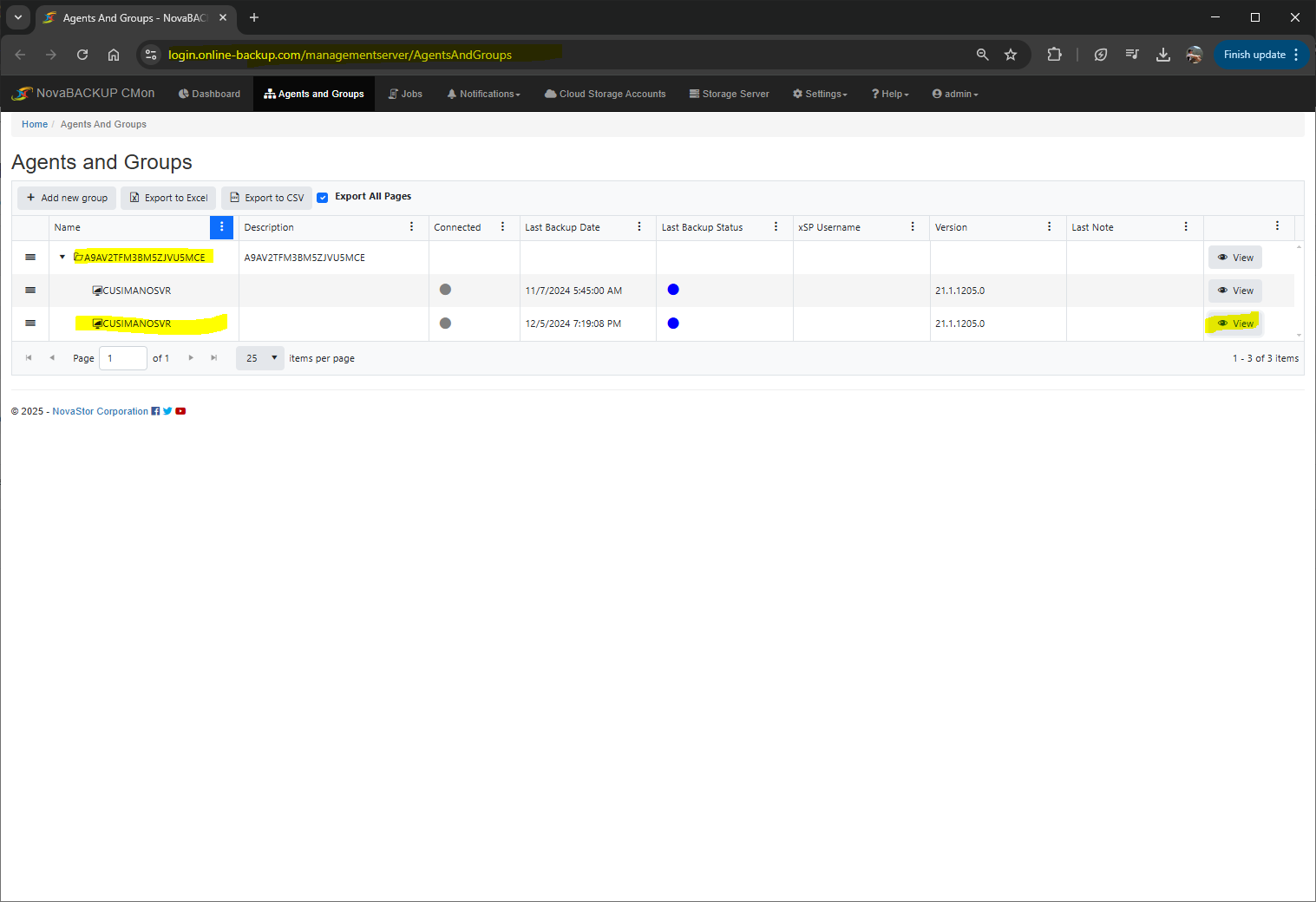Open NovaStor Twitter page icon
Screen dimensions: 1316x902
tap(167, 411)
